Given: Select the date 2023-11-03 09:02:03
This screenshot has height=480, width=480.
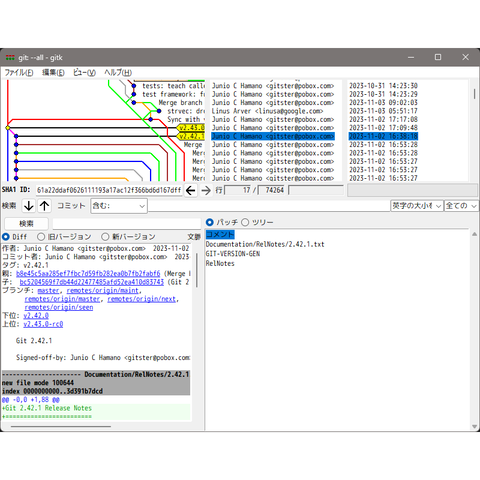Looking at the screenshot, I should click(383, 103).
